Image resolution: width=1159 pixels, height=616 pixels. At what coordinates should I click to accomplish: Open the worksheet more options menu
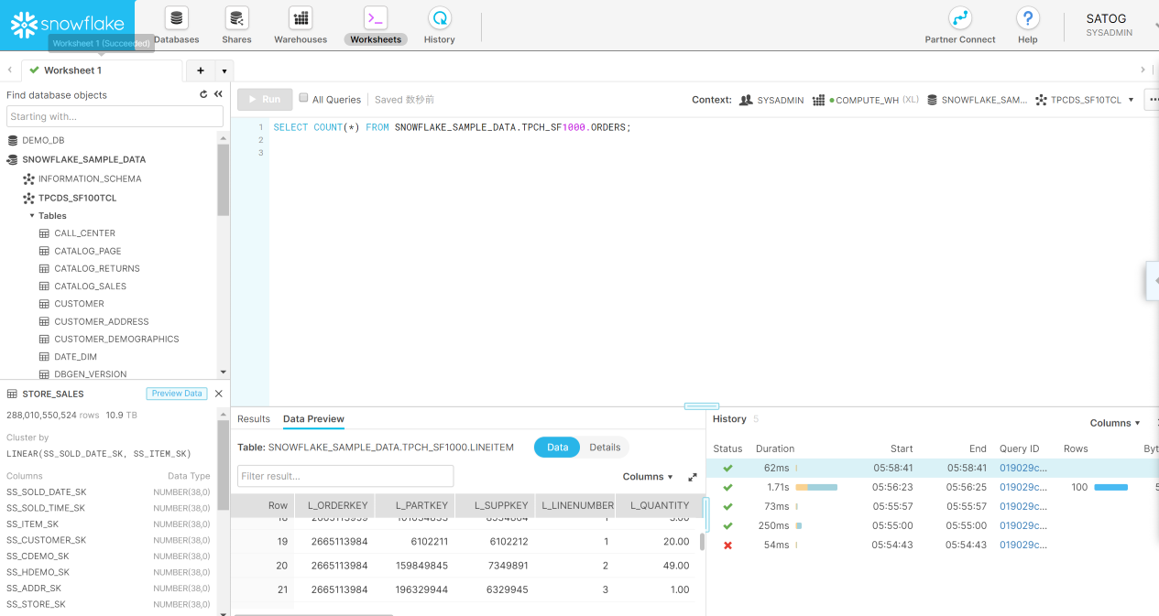click(x=1152, y=99)
